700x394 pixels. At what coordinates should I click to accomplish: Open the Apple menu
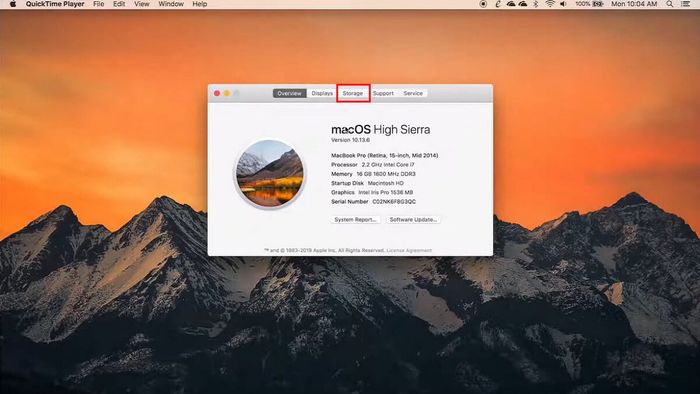13,4
